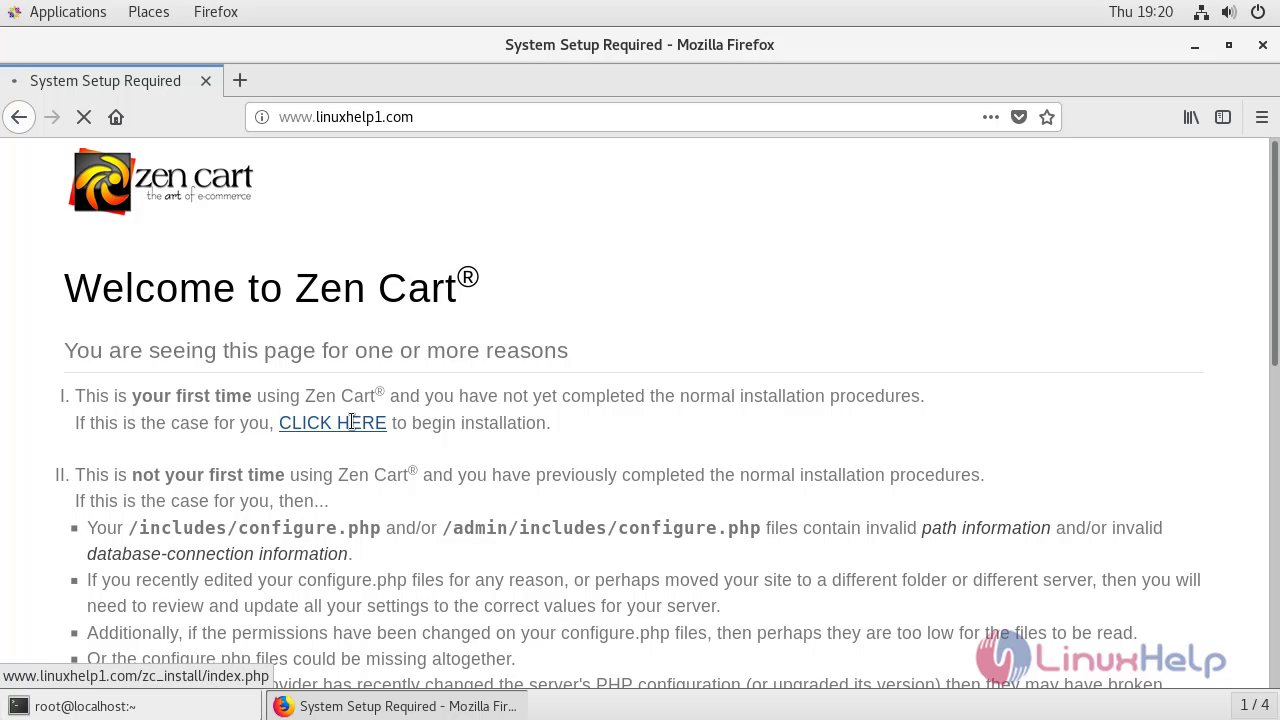The width and height of the screenshot is (1280, 720).
Task: Switch to root@localhost terminal in taskbar
Action: tap(132, 706)
